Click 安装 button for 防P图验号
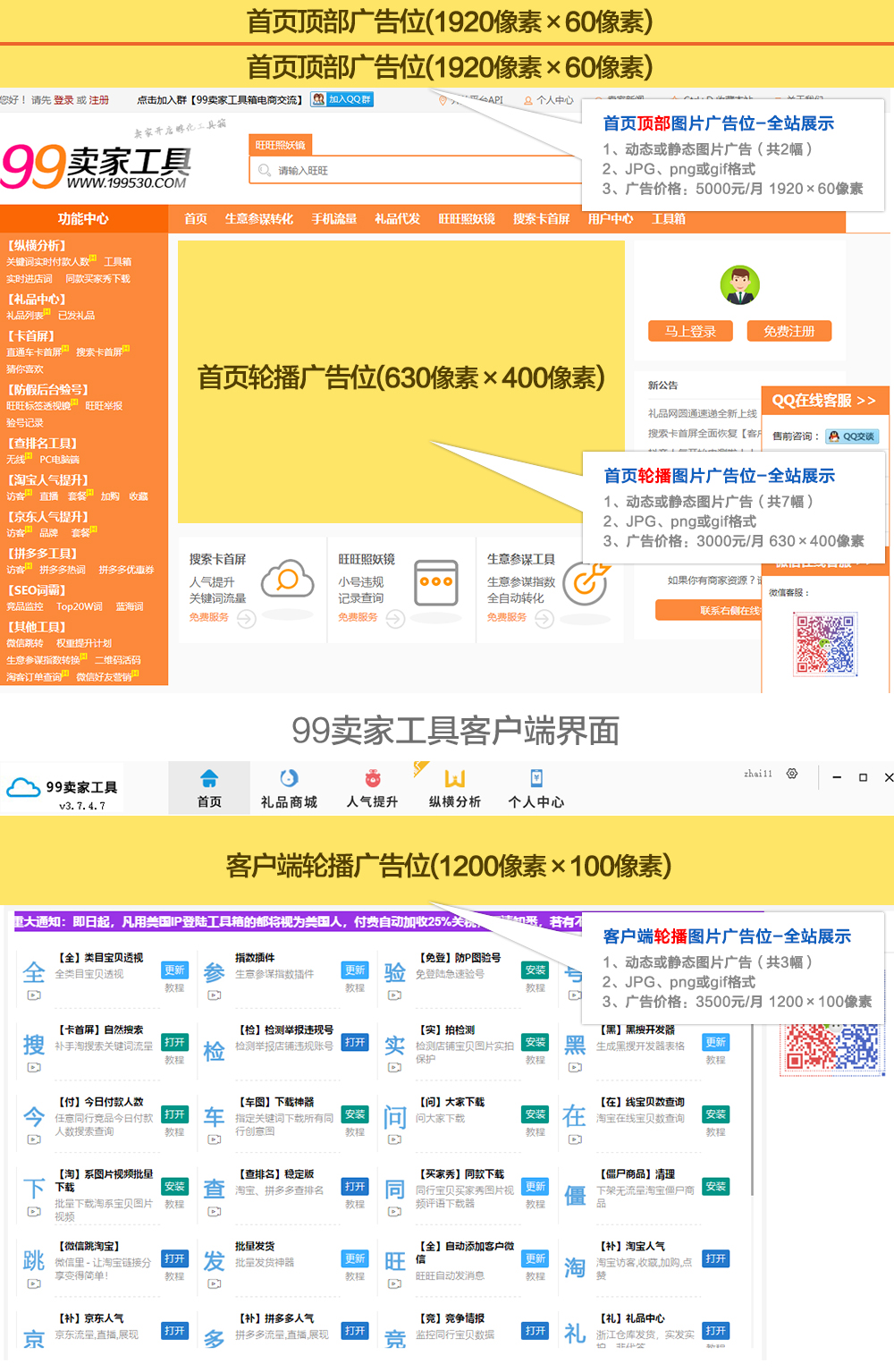Viewport: 894px width, 1372px height. [x=536, y=970]
